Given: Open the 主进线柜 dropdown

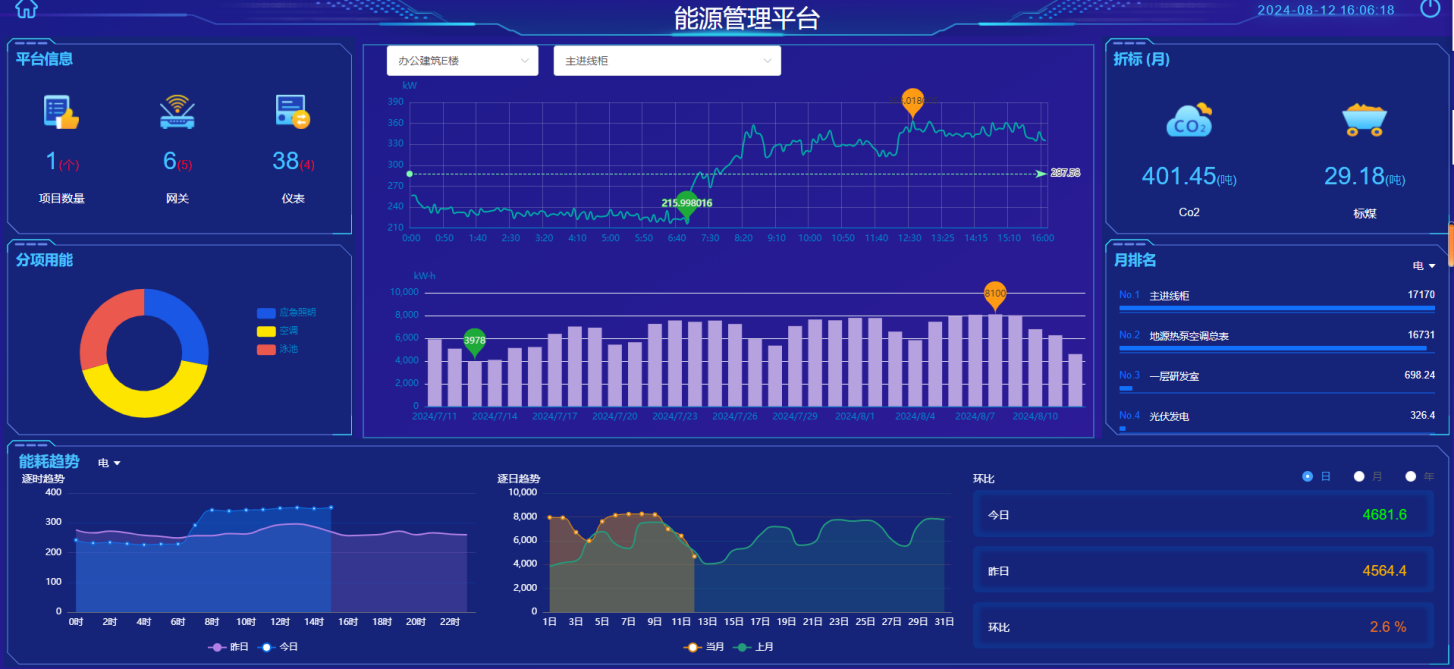Looking at the screenshot, I should pyautogui.click(x=666, y=60).
